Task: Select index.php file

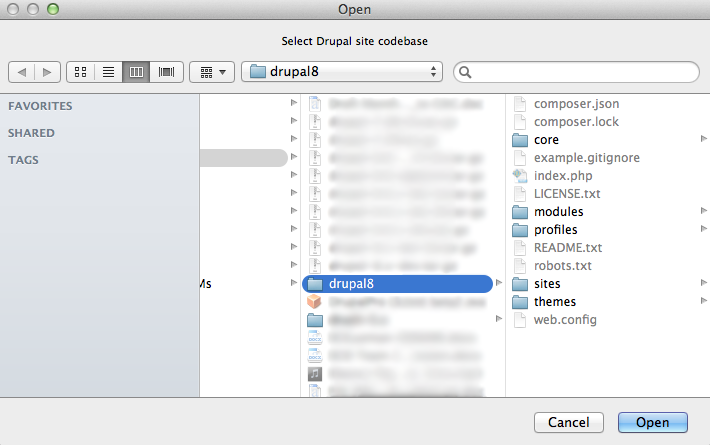Action: pos(563,176)
